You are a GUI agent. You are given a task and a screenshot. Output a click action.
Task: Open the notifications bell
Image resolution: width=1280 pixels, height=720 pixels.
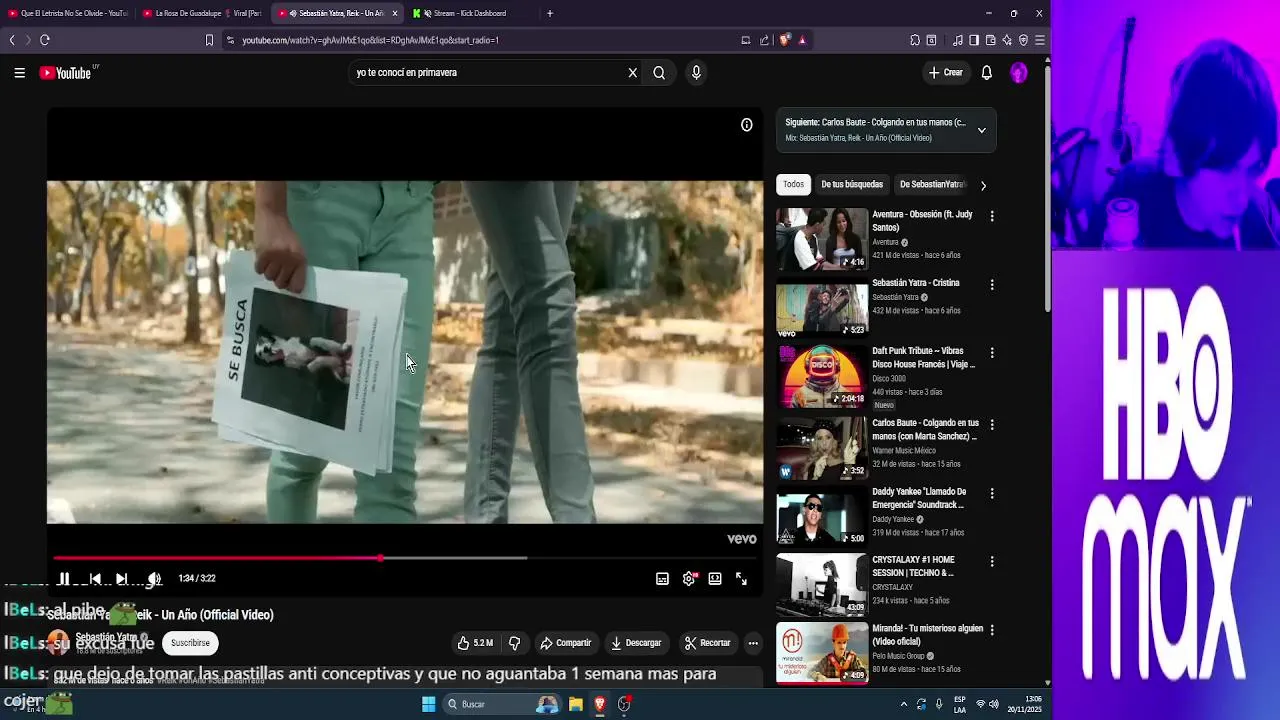point(986,73)
